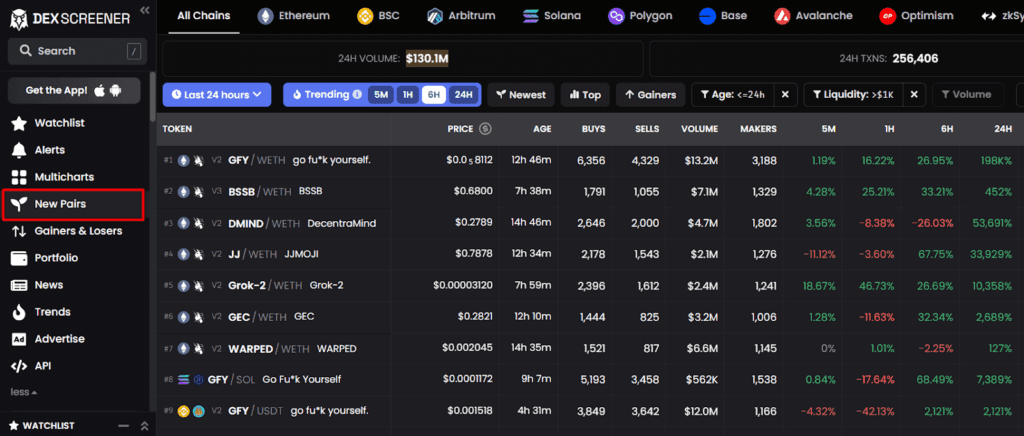Select the Polygon chain tab
The image size is (1024, 436).
click(x=639, y=16)
